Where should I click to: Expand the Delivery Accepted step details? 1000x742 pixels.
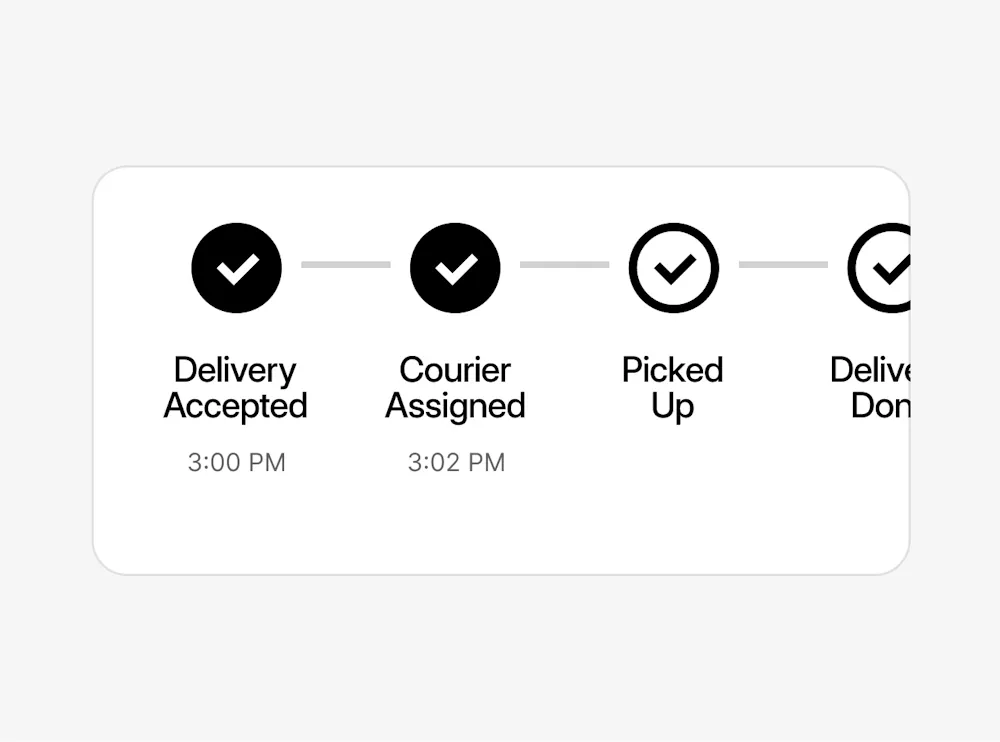click(x=236, y=388)
